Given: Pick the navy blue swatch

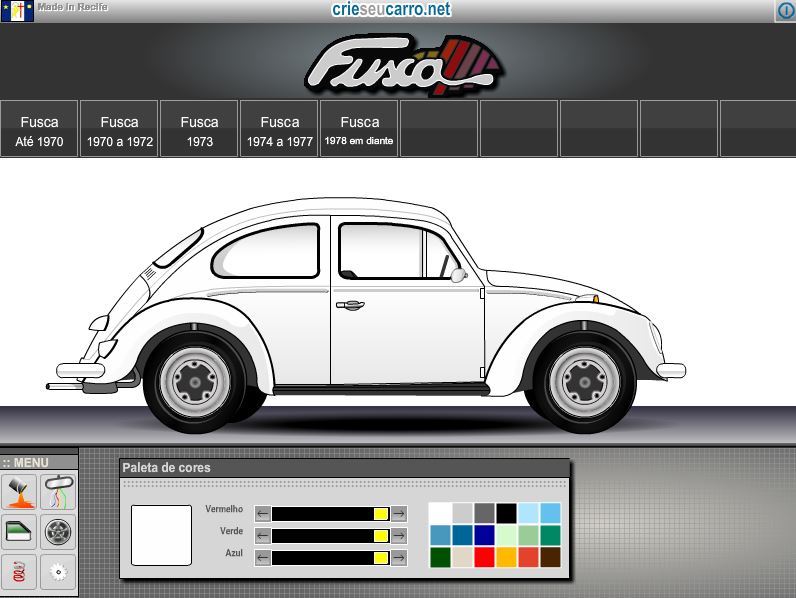Looking at the screenshot, I should [x=484, y=535].
